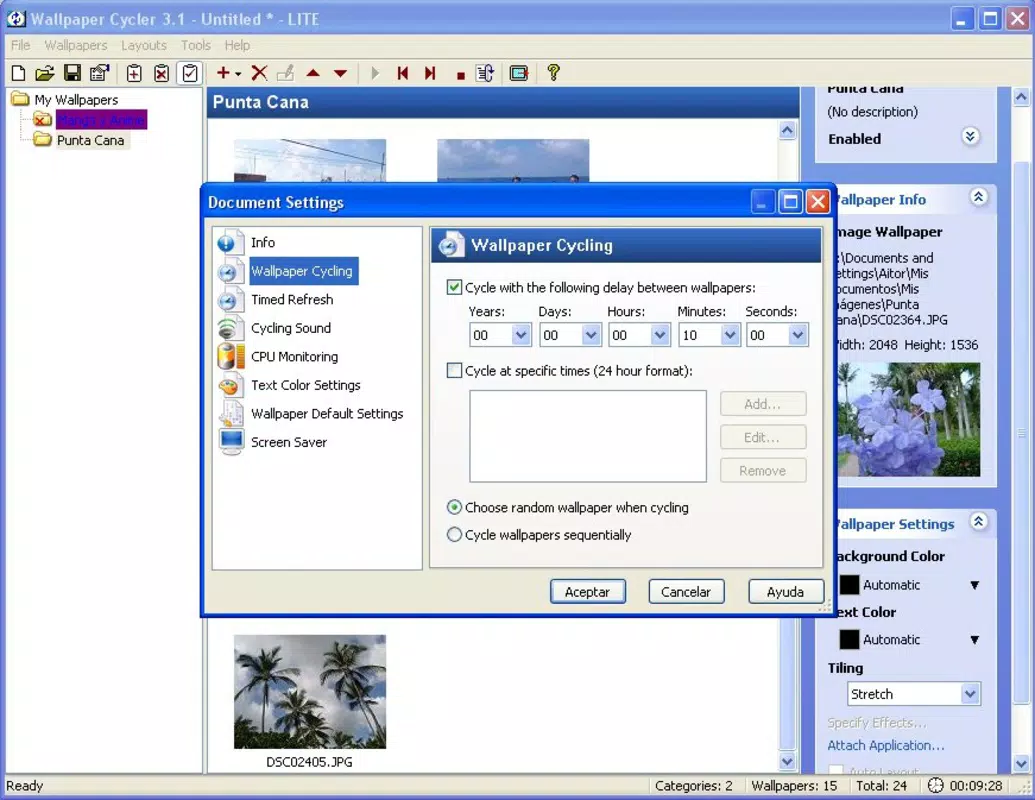Open the dropdown arrow next to the red plus
The height and width of the screenshot is (800, 1035).
(x=238, y=74)
